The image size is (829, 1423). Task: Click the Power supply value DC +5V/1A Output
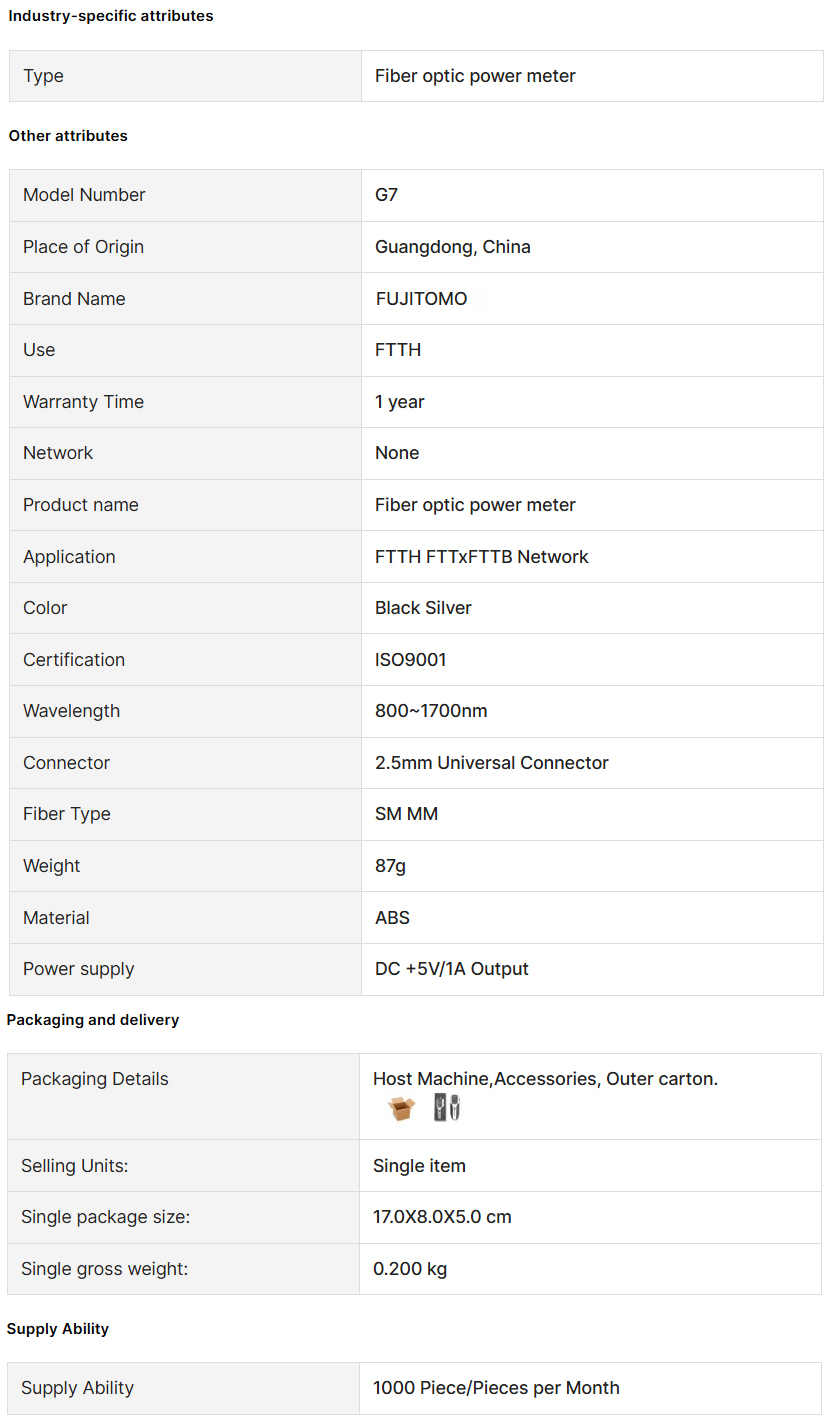tap(452, 969)
